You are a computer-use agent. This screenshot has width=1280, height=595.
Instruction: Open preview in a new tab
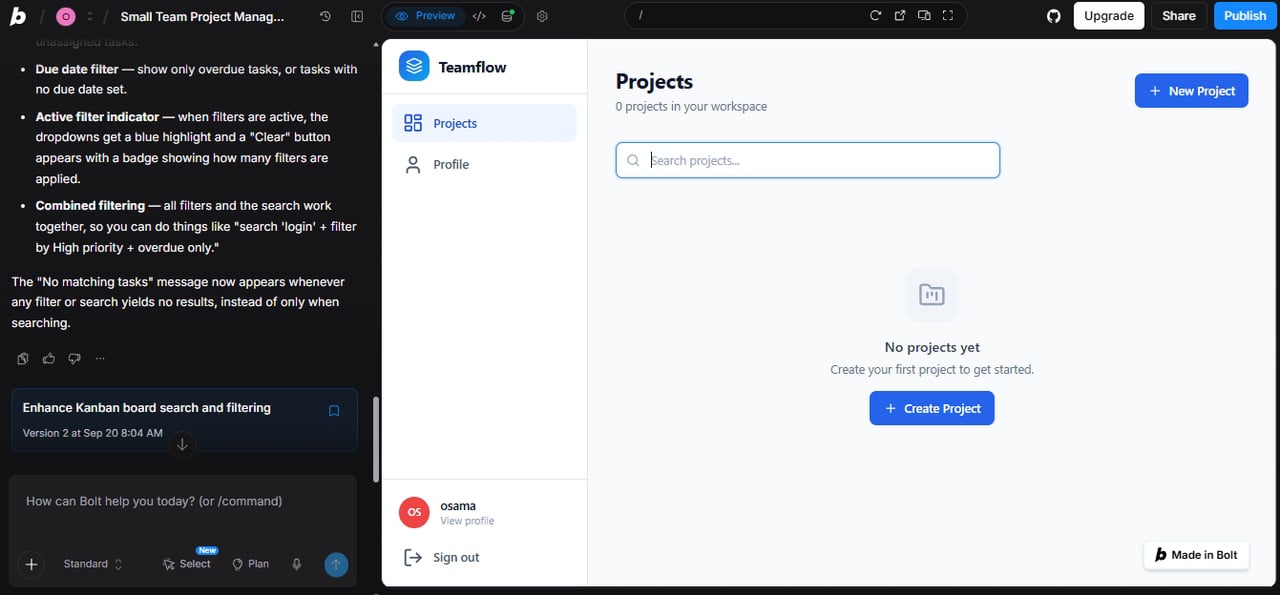click(x=900, y=16)
